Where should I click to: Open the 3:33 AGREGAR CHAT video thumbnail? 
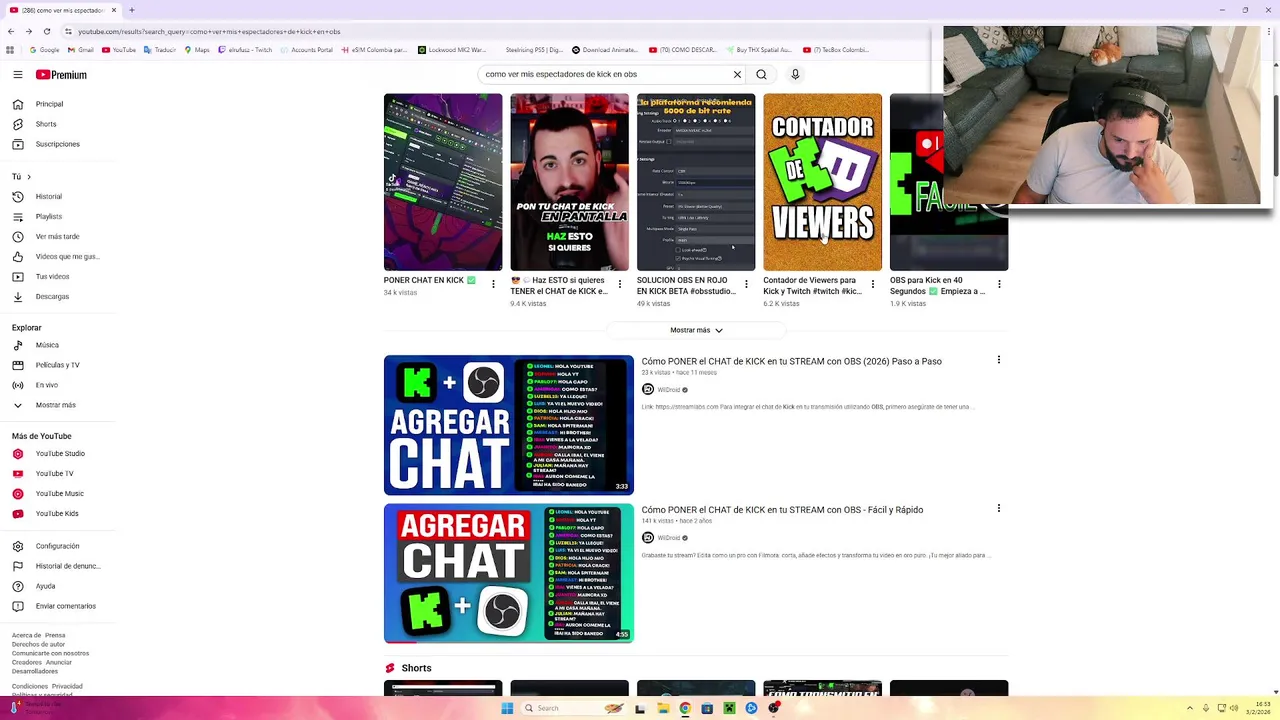click(x=509, y=425)
